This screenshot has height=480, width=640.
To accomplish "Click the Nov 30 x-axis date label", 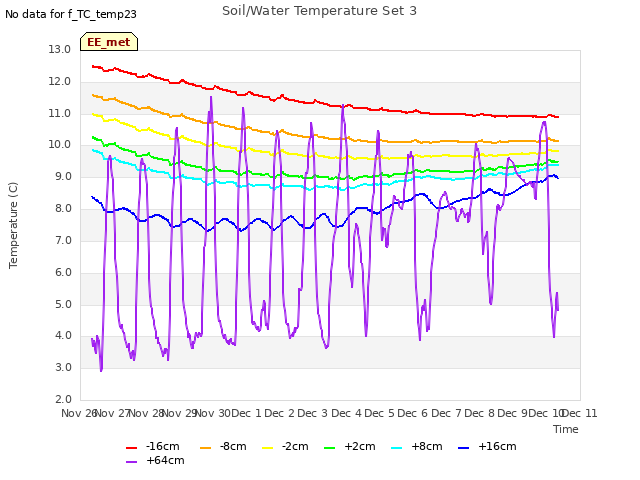I will [213, 413].
